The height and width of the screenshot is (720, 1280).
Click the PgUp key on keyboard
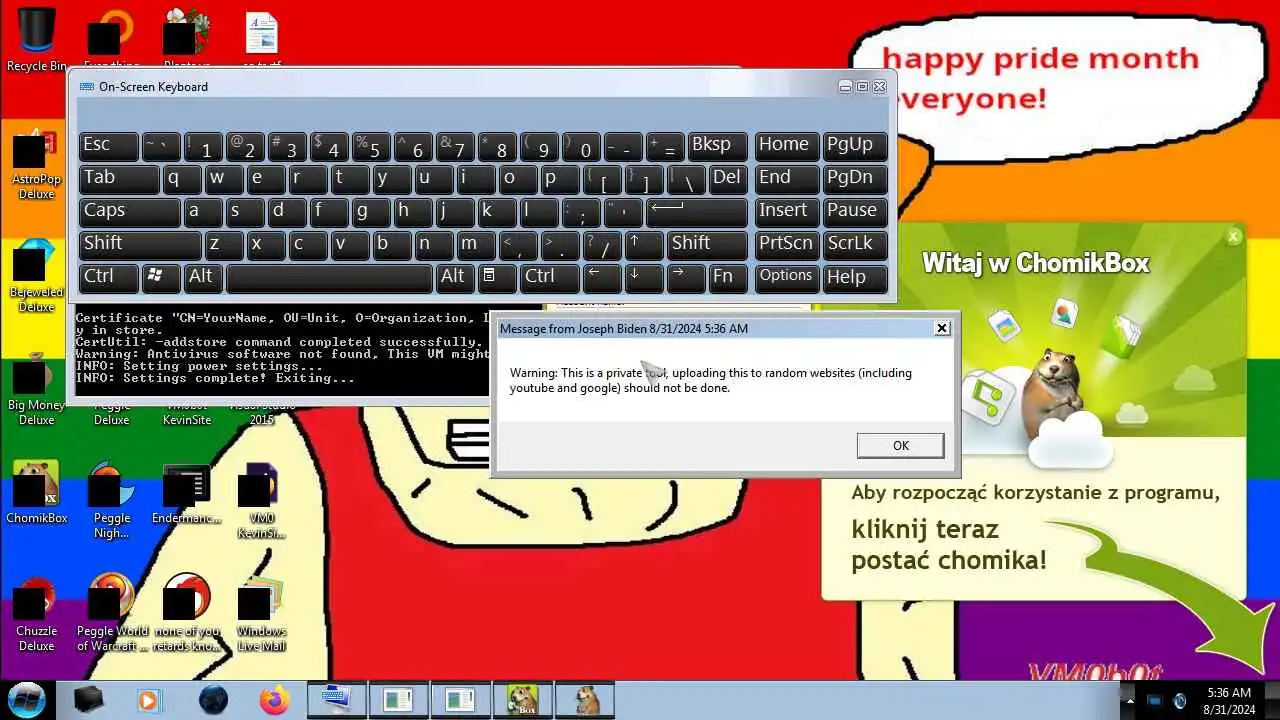[x=855, y=145]
